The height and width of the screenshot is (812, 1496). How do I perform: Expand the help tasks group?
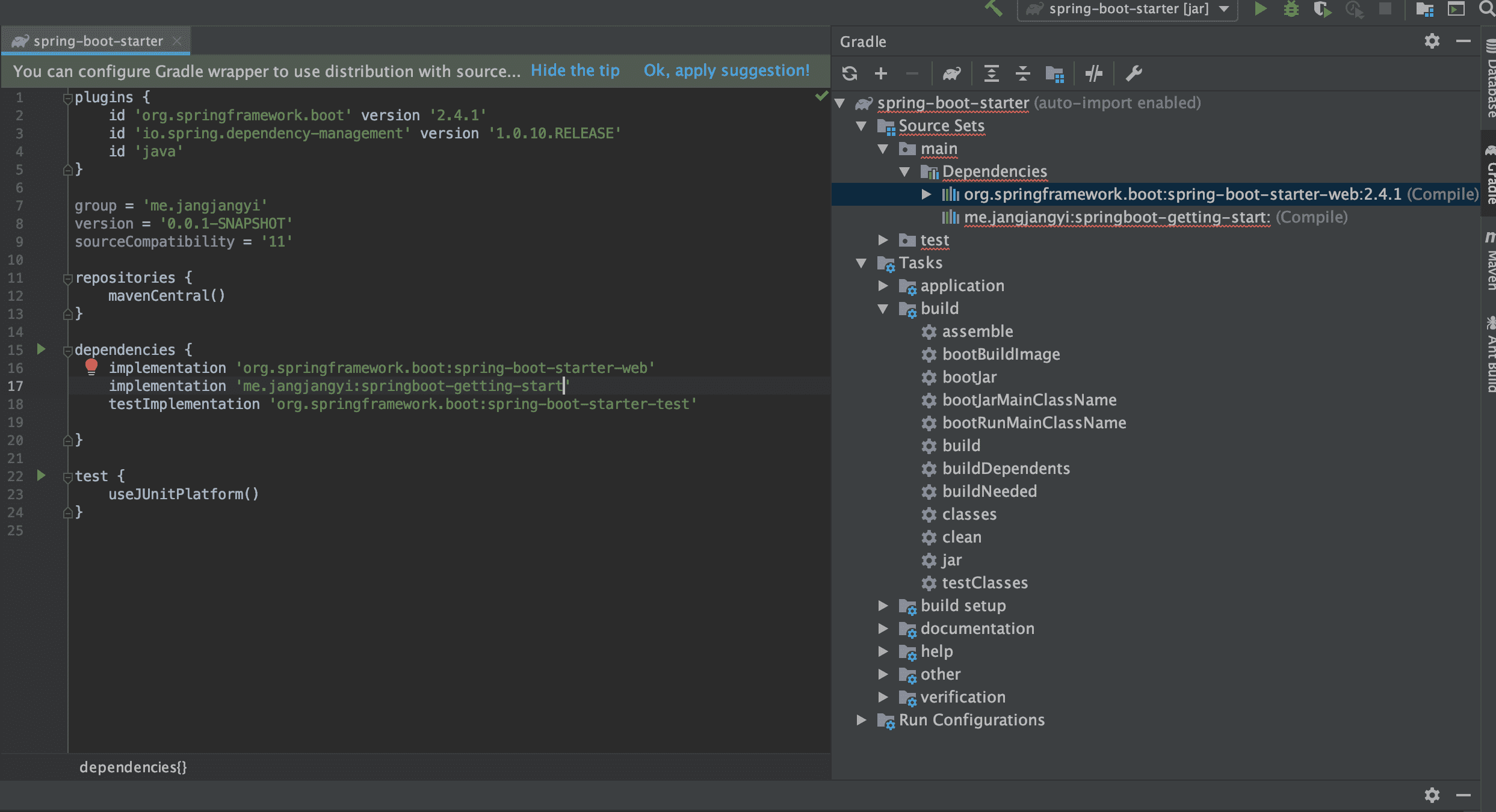click(x=883, y=651)
